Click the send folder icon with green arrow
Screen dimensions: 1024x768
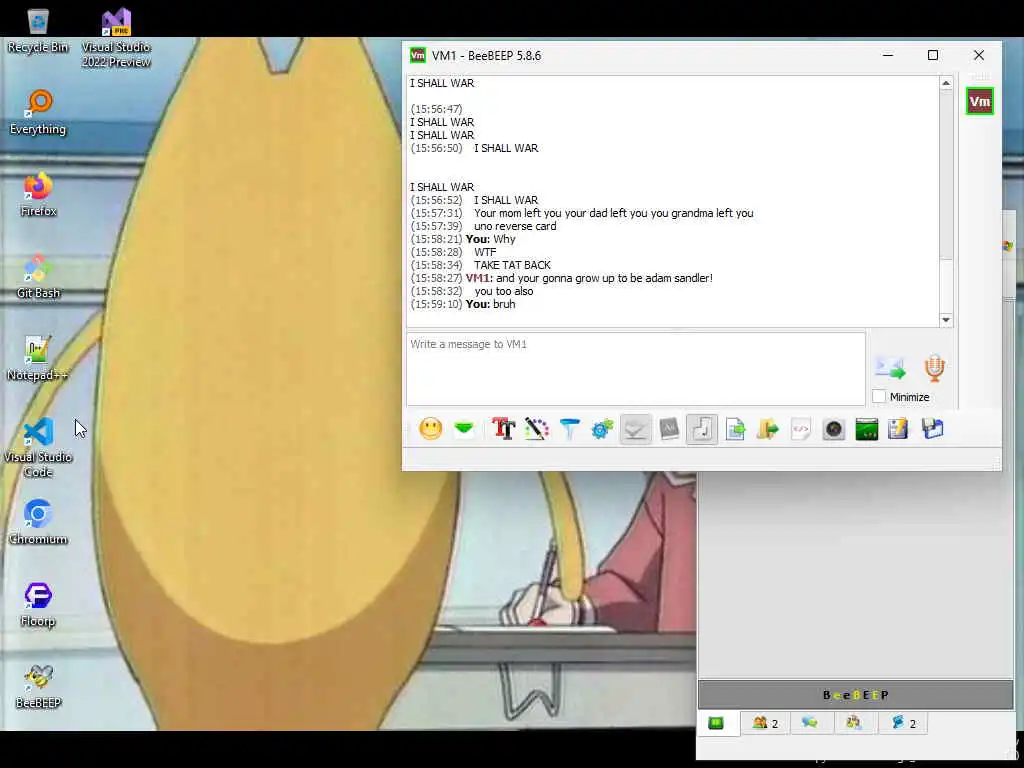pyautogui.click(x=768, y=429)
